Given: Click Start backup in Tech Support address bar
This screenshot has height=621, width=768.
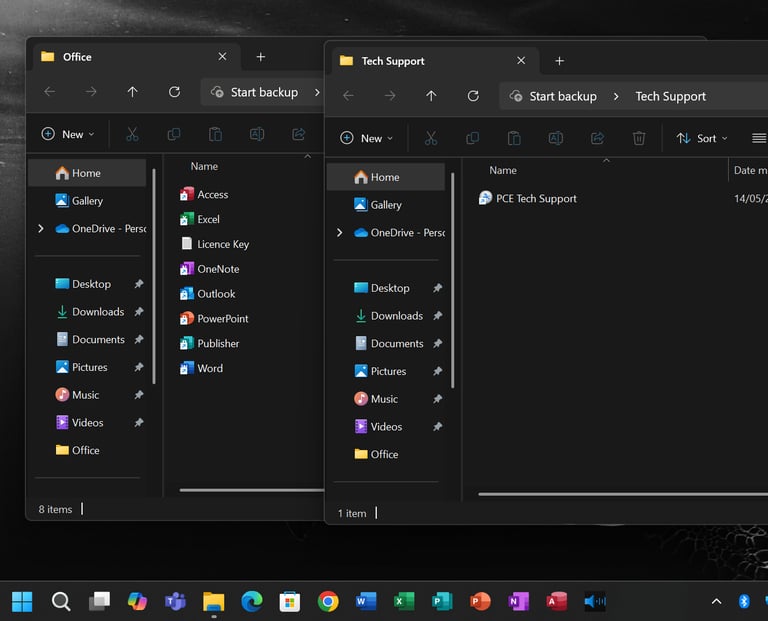Looking at the screenshot, I should [553, 96].
